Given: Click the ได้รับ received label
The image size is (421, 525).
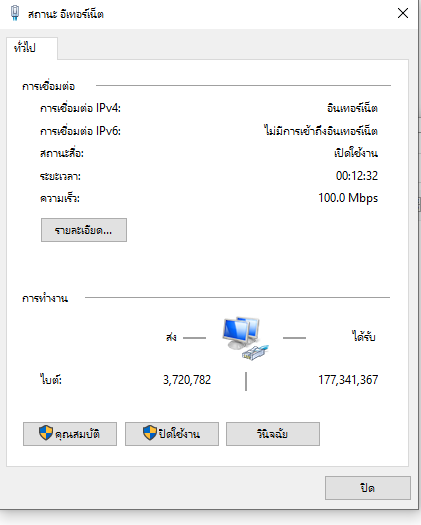Looking at the screenshot, I should point(364,336).
